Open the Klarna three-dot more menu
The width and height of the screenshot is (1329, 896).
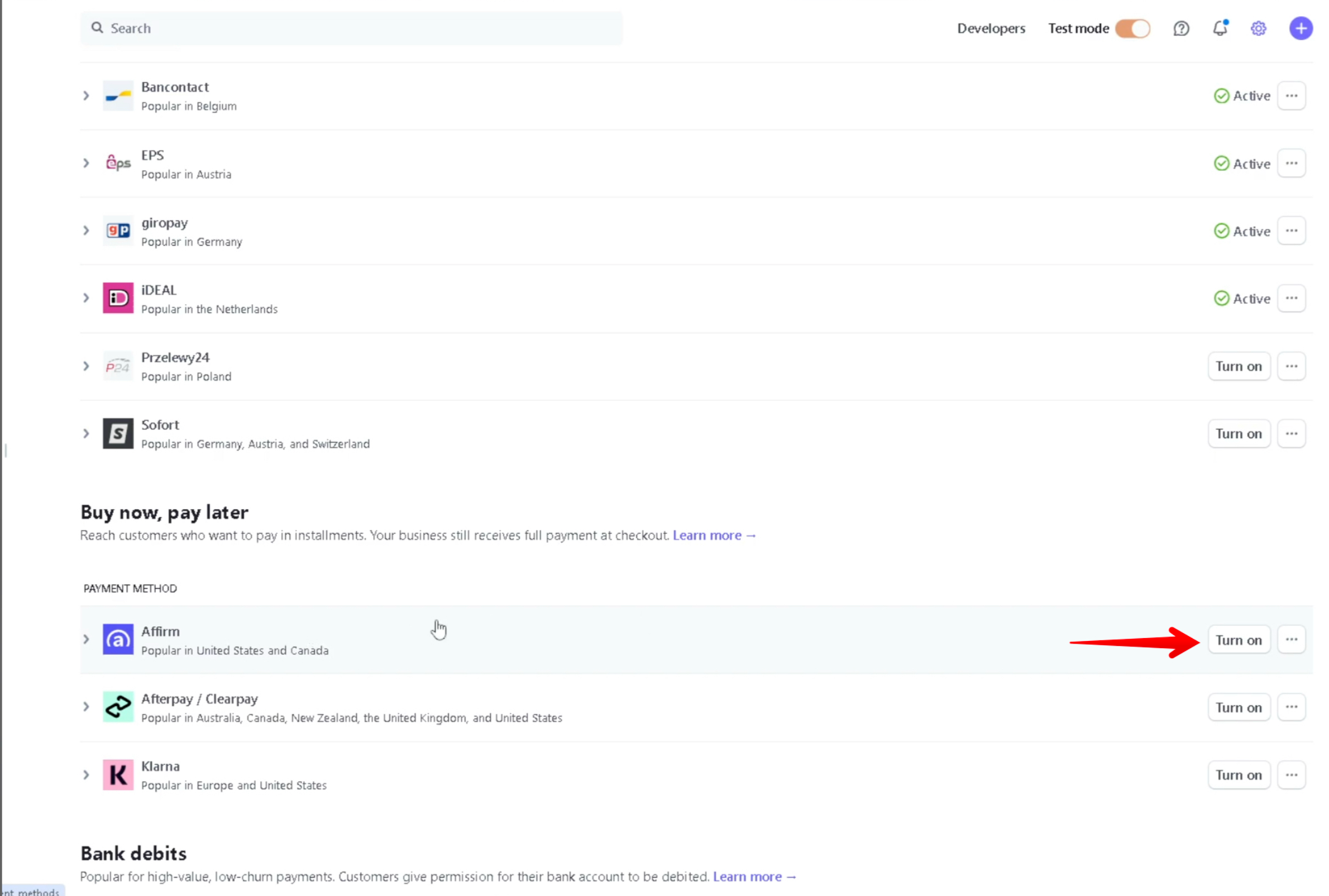click(1290, 775)
